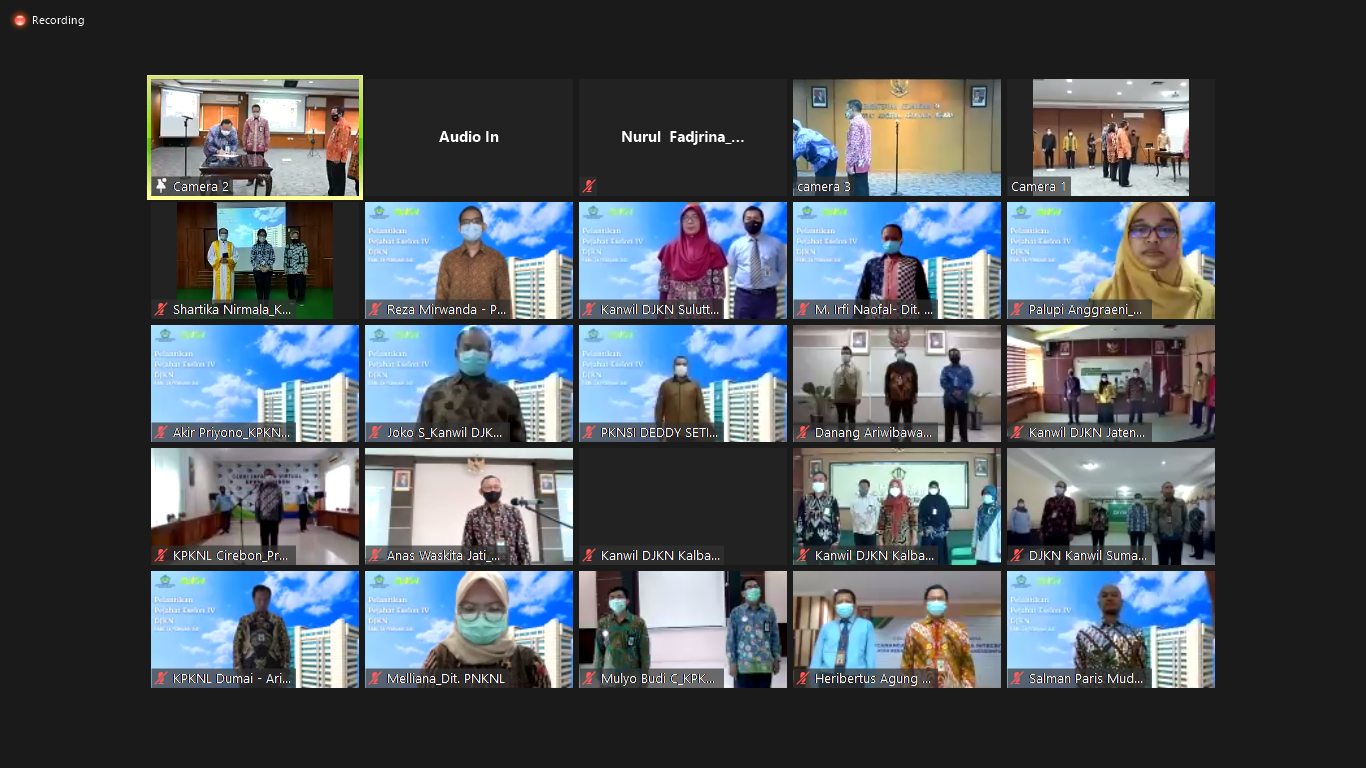Click muted mic icon beside Melliana_Dit. PNKNL

pos(375,679)
